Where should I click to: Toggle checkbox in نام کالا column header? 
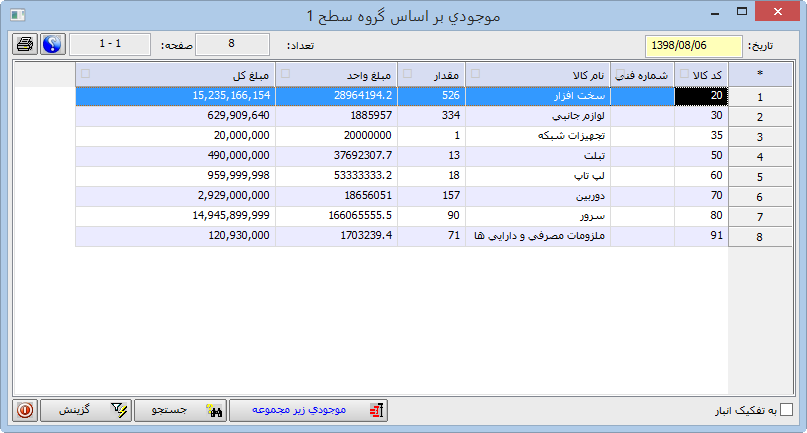[x=476, y=74]
